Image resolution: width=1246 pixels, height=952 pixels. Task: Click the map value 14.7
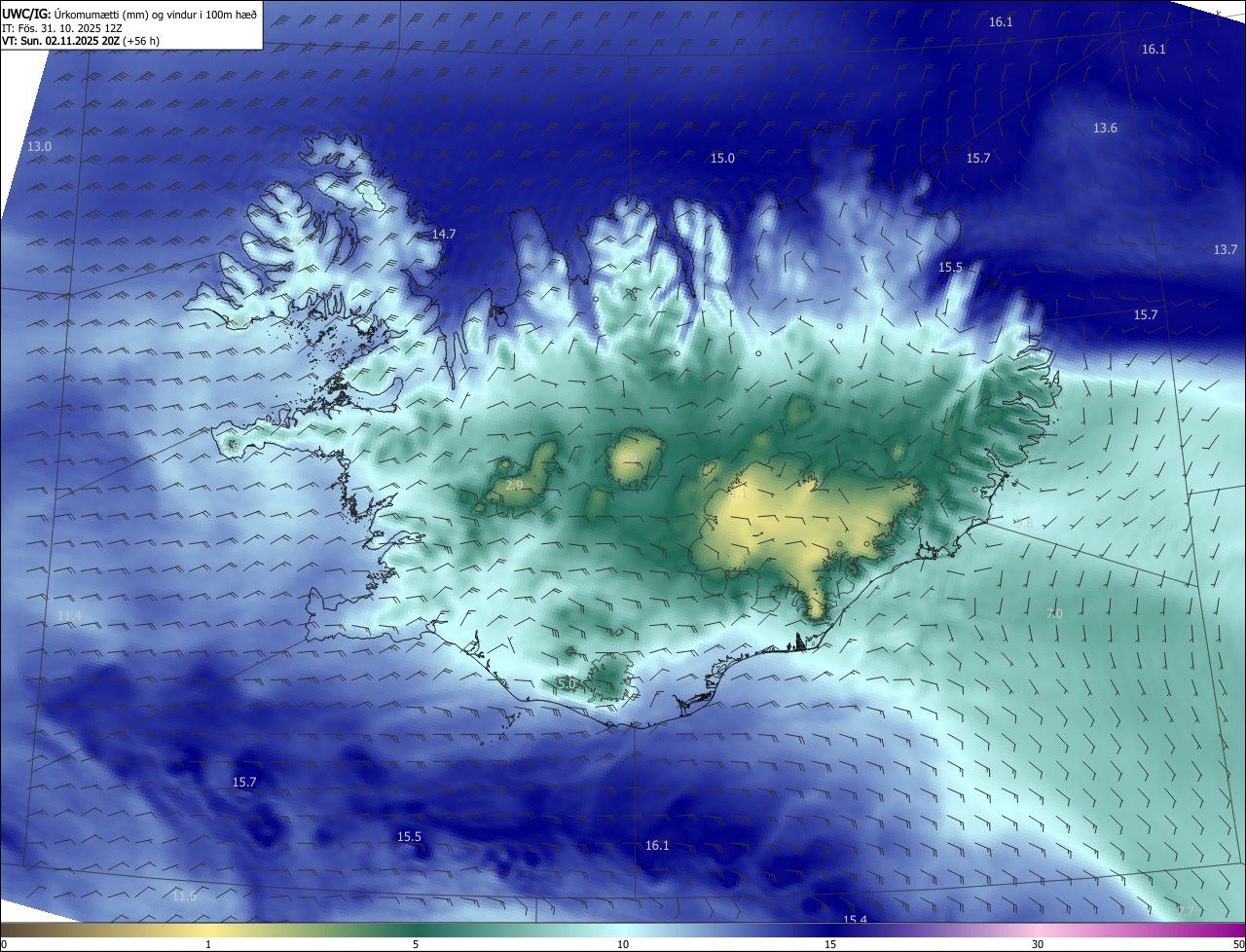(x=443, y=235)
